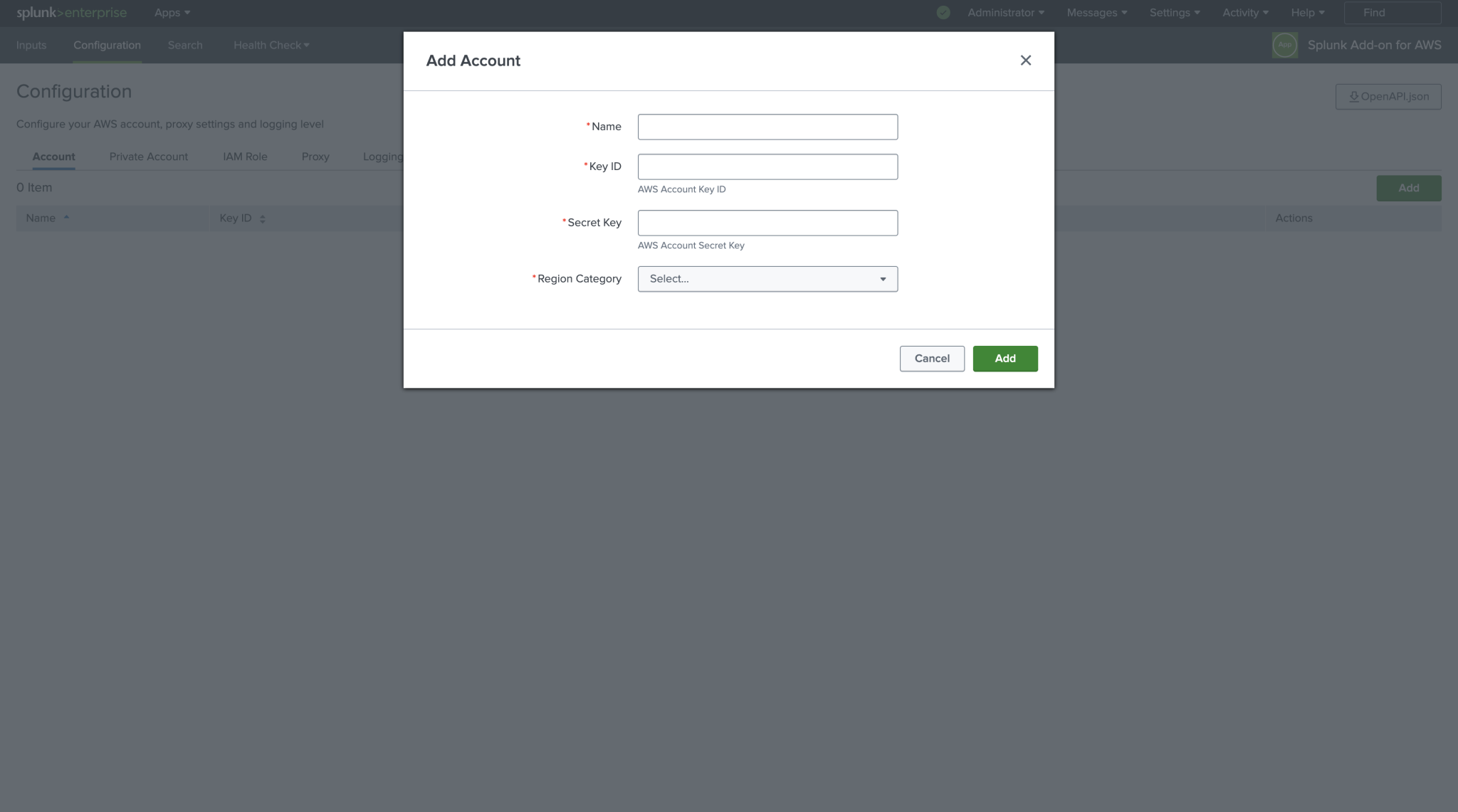This screenshot has height=812, width=1458.
Task: Open the Proxy configuration tab
Action: (315, 157)
